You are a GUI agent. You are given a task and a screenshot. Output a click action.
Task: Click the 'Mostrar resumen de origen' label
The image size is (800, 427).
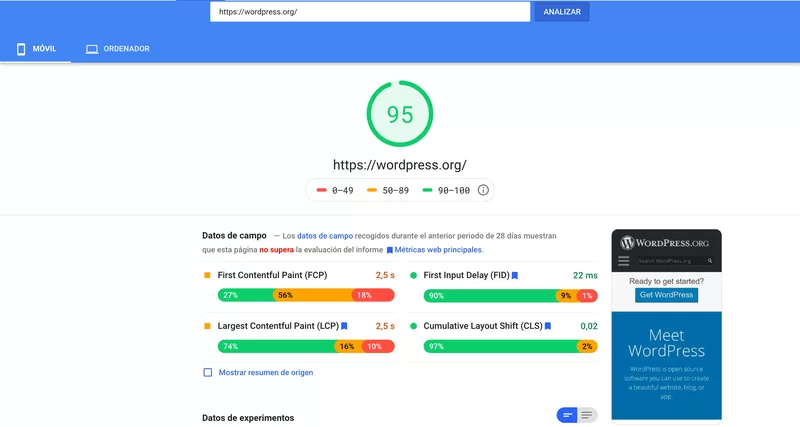tap(266, 372)
